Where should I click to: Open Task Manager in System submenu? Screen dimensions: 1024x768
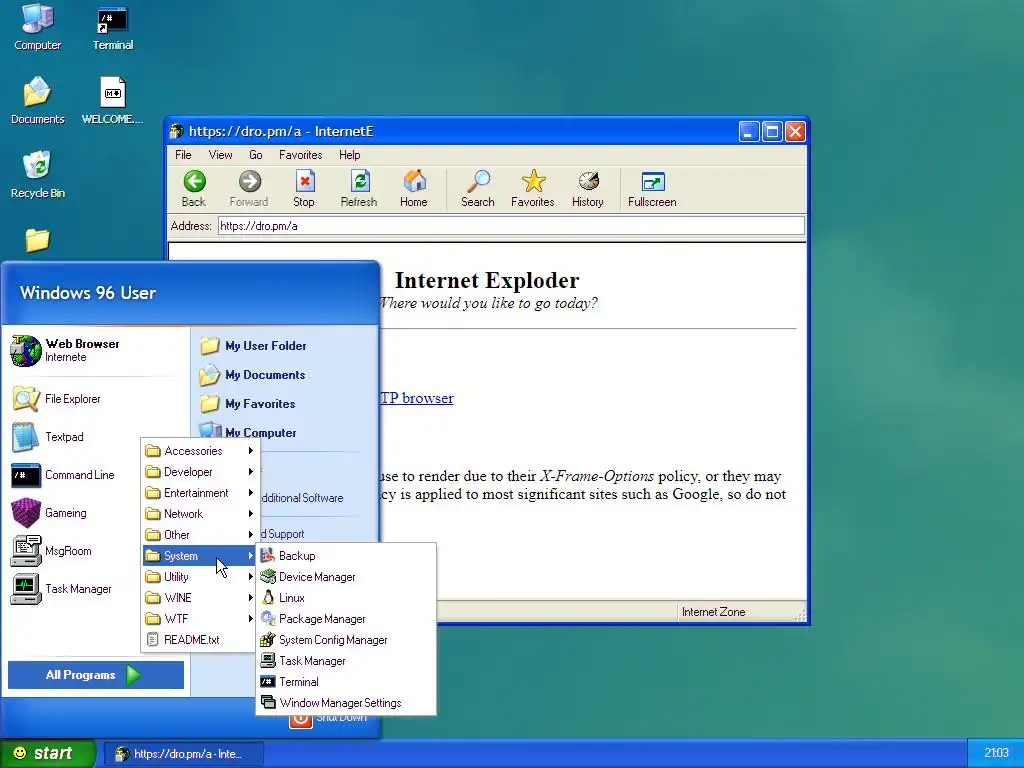pyautogui.click(x=346, y=661)
